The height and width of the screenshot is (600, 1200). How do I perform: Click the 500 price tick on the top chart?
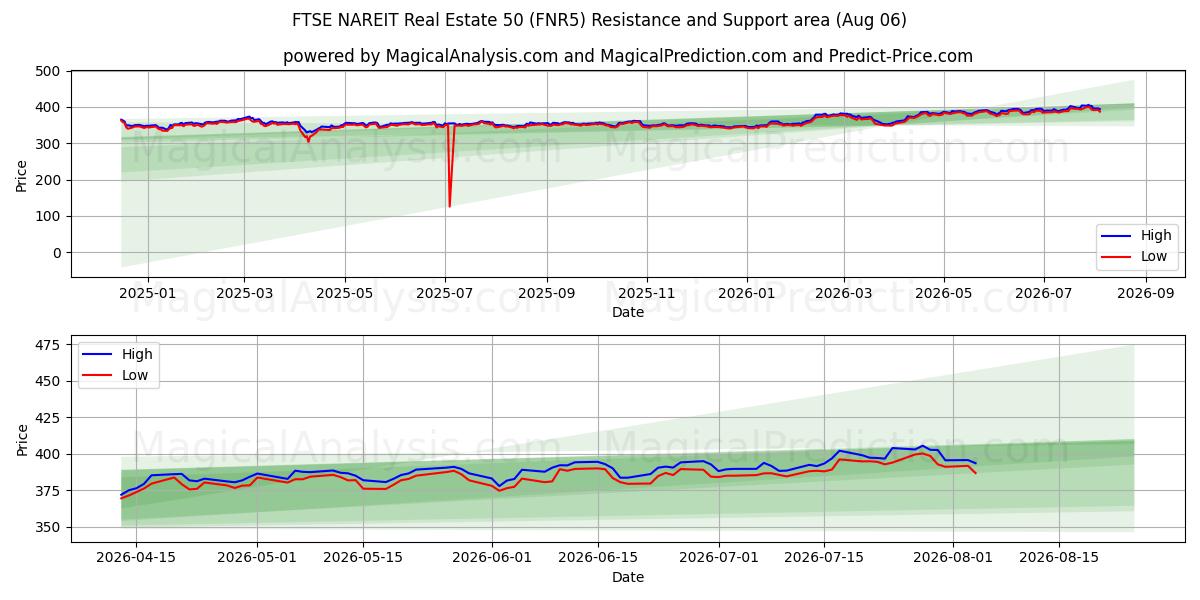click(51, 71)
